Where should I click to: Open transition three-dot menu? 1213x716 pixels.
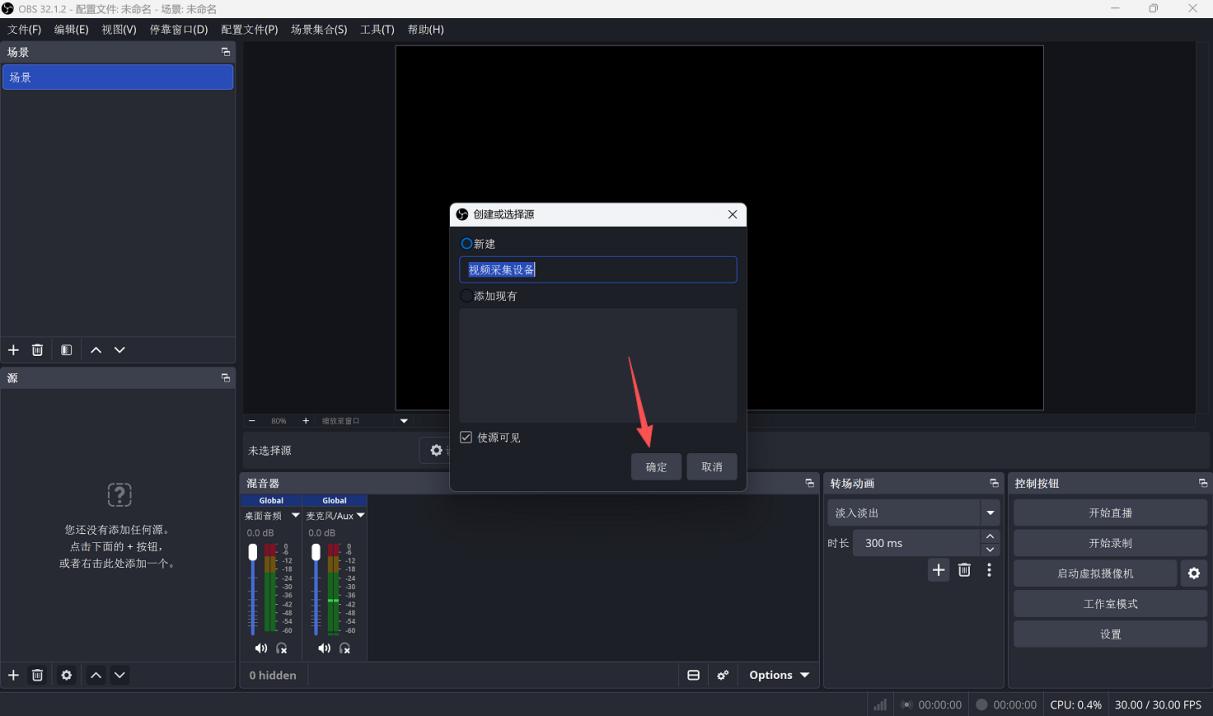pyautogui.click(x=989, y=570)
